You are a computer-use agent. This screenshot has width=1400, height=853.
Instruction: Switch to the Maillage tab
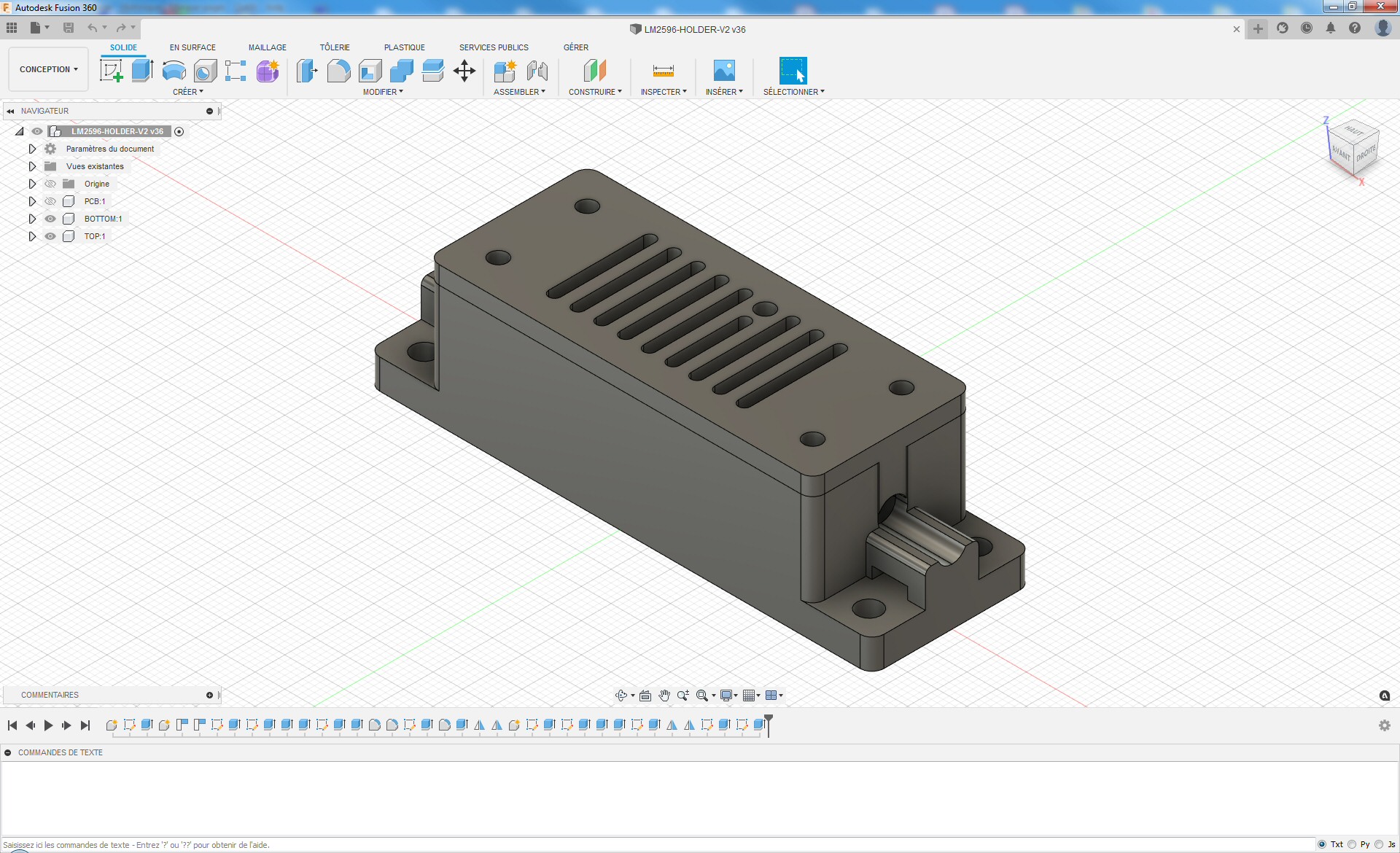click(x=268, y=47)
